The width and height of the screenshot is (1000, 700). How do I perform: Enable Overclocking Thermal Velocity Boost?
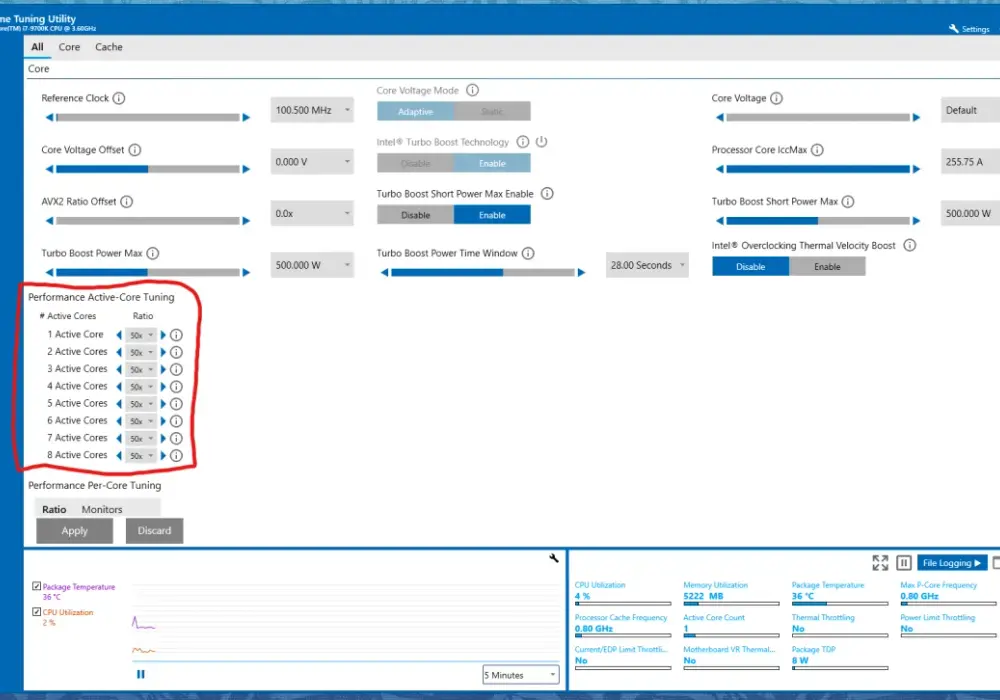tap(827, 266)
